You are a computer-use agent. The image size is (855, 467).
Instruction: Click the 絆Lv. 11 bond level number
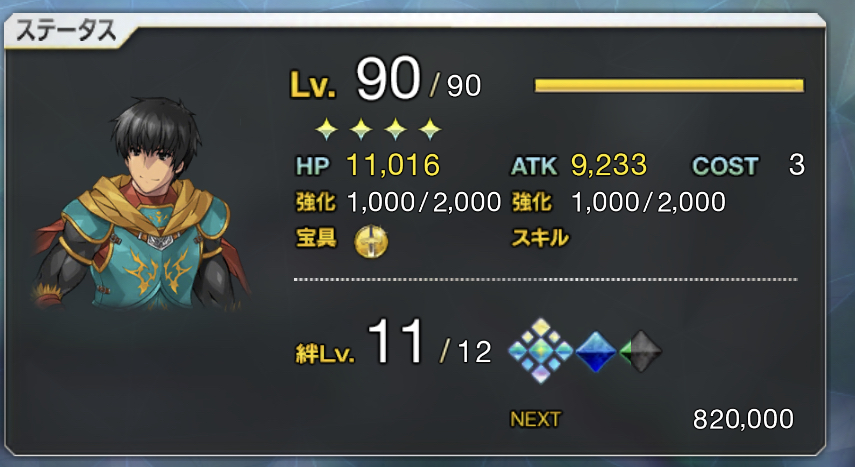click(x=396, y=342)
